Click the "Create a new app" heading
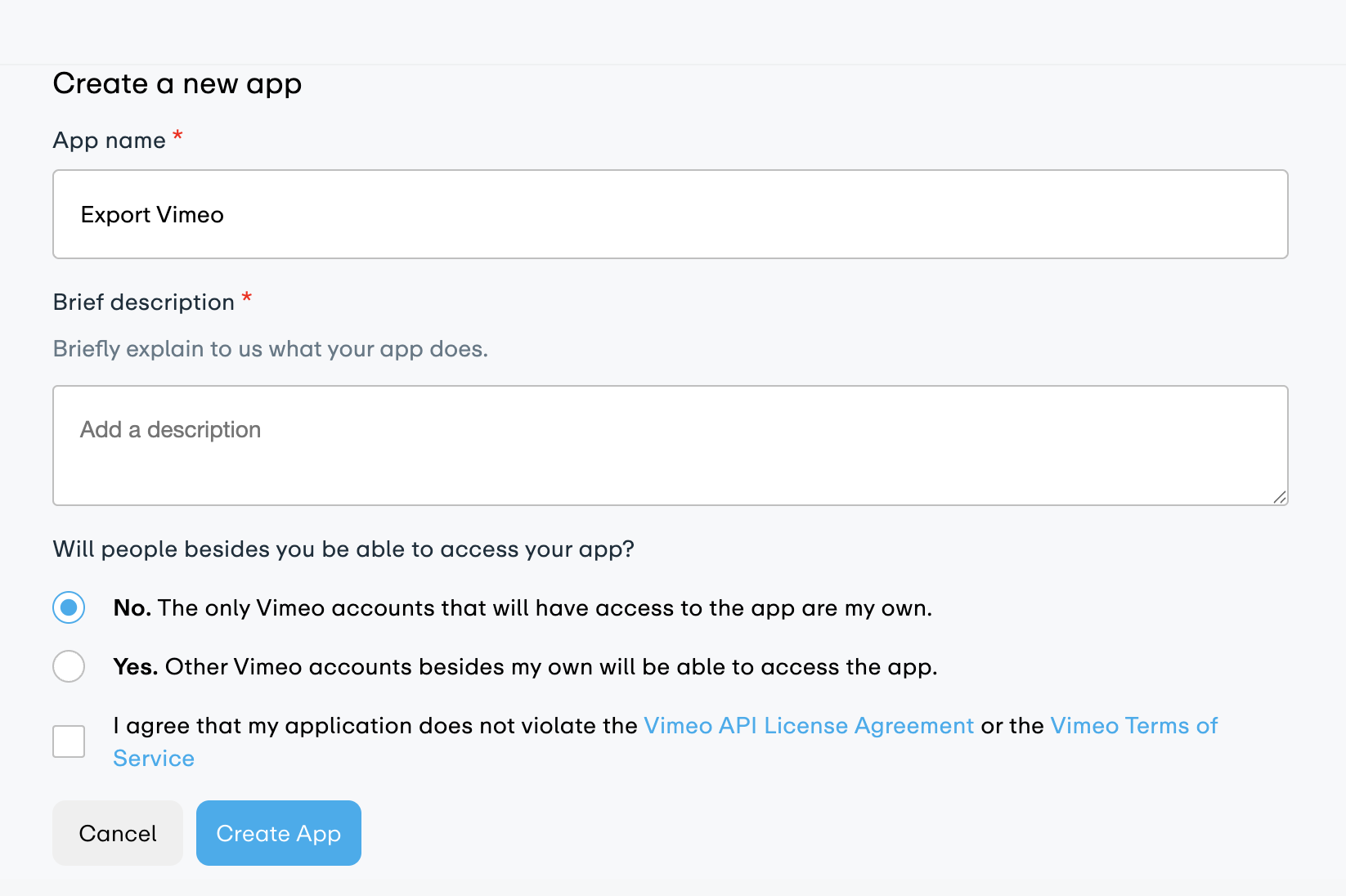Screen dimensions: 1346x896 (x=177, y=83)
